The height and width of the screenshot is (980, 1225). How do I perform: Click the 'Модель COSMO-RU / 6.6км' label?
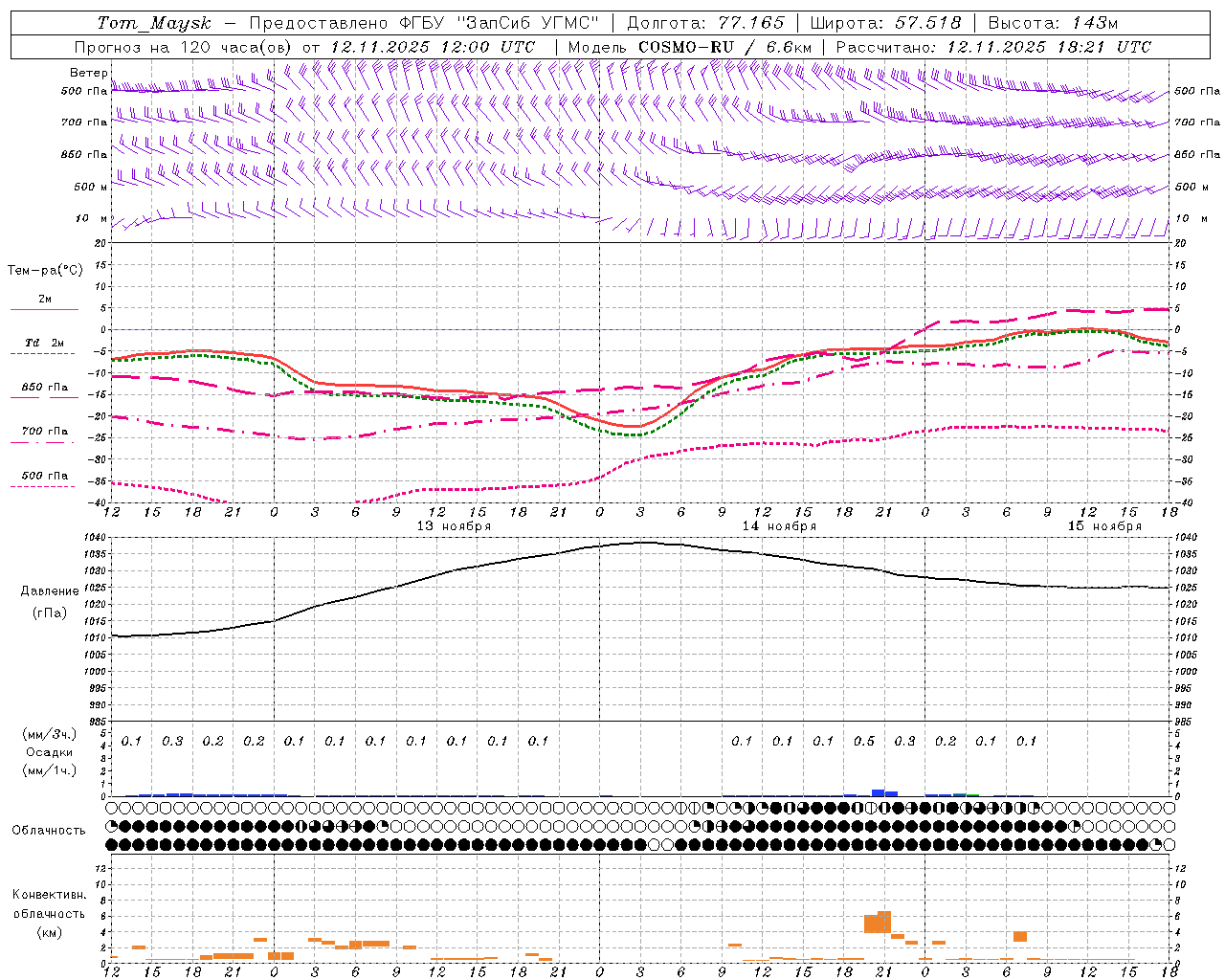pos(690,47)
